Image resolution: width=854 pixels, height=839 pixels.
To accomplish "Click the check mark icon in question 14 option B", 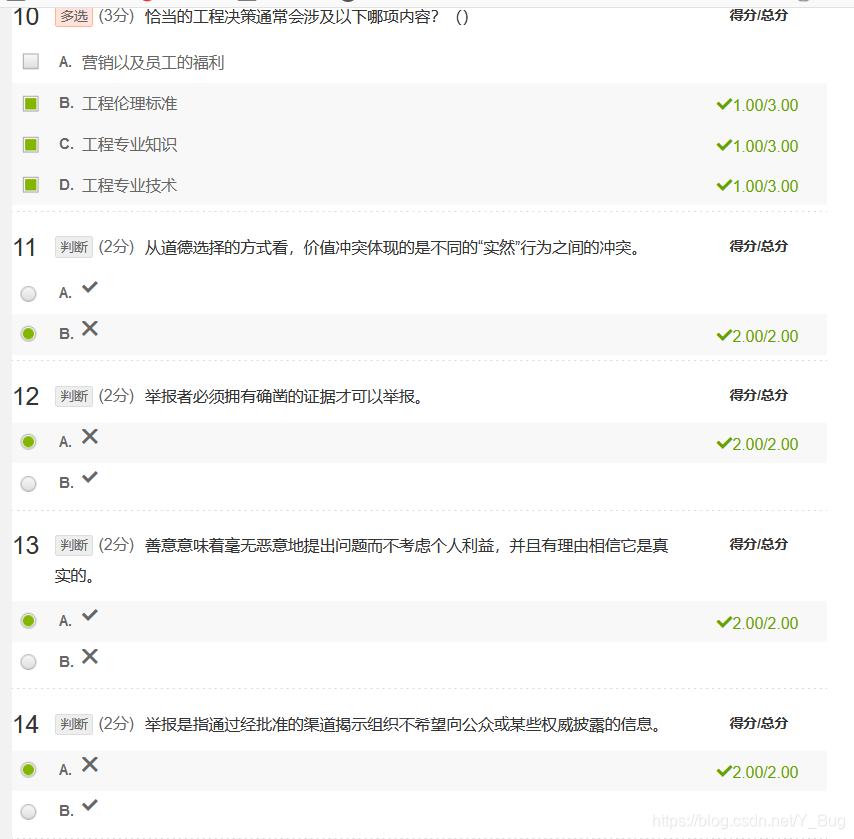I will pyautogui.click(x=90, y=805).
